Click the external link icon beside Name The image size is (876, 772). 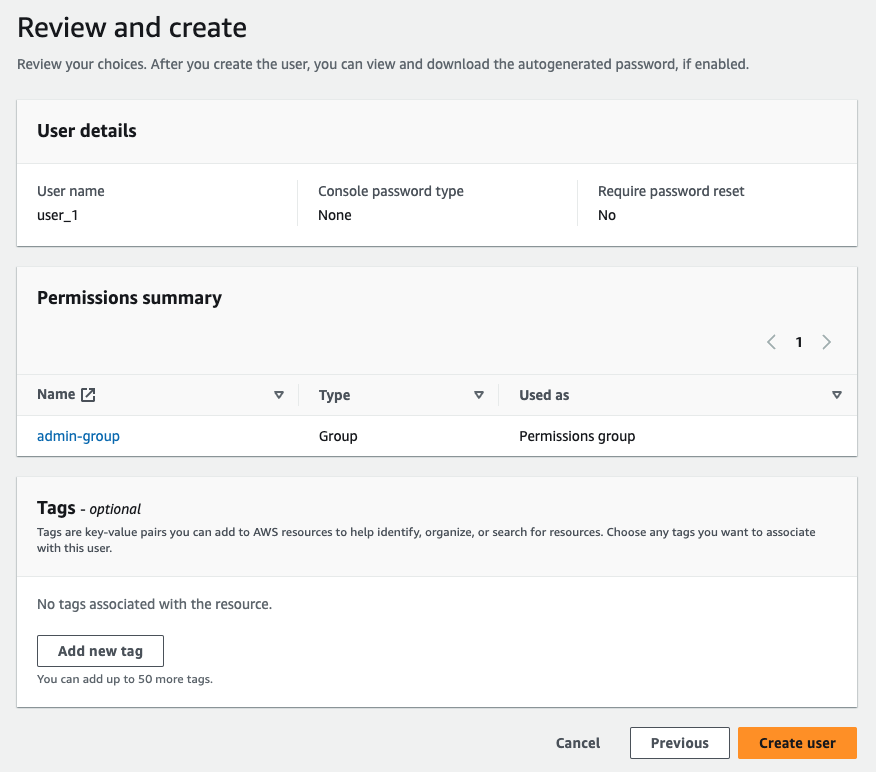88,395
